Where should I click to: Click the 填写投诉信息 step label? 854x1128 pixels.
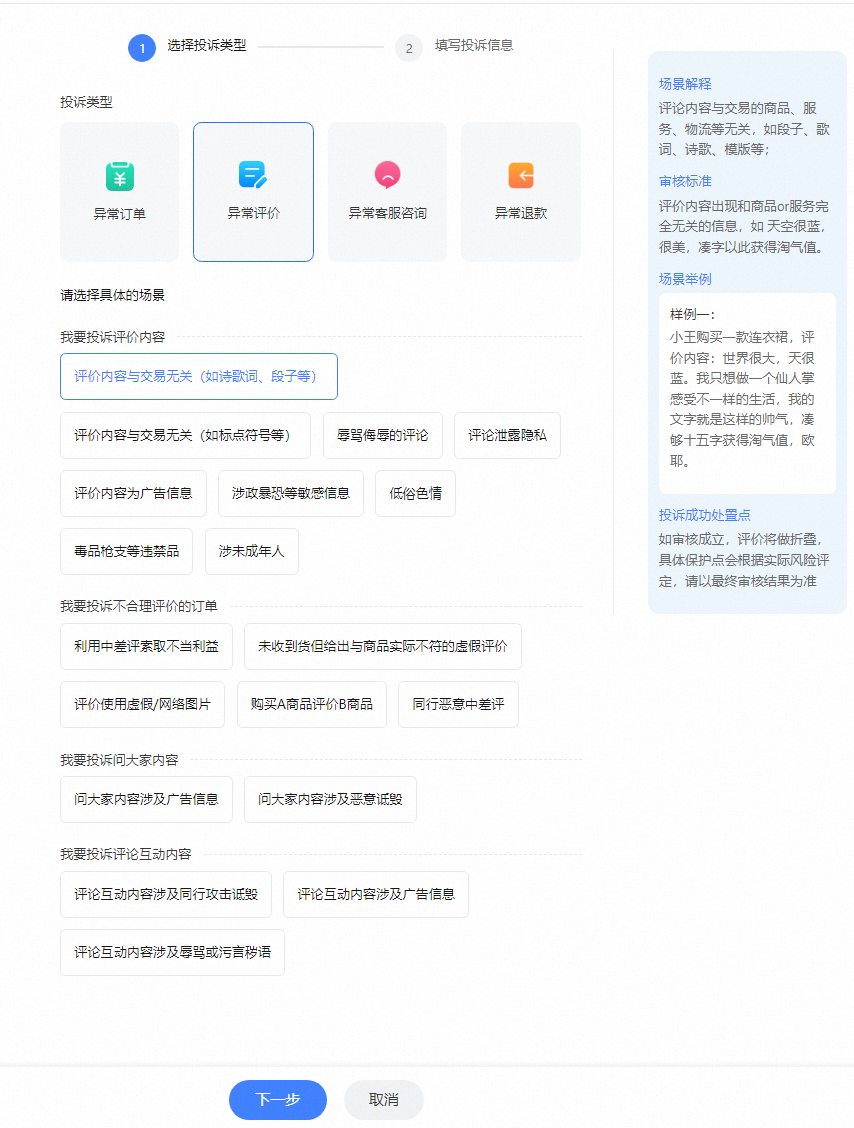pyautogui.click(x=473, y=45)
